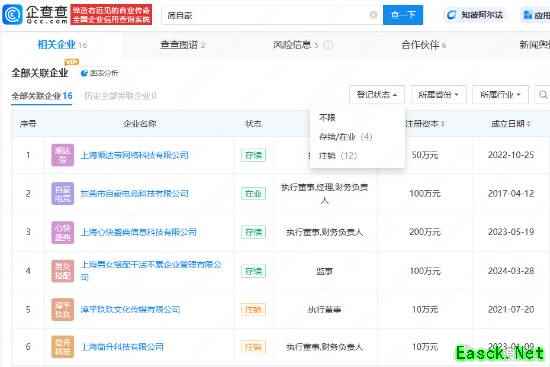Click the date 2022-10-25

(511, 155)
